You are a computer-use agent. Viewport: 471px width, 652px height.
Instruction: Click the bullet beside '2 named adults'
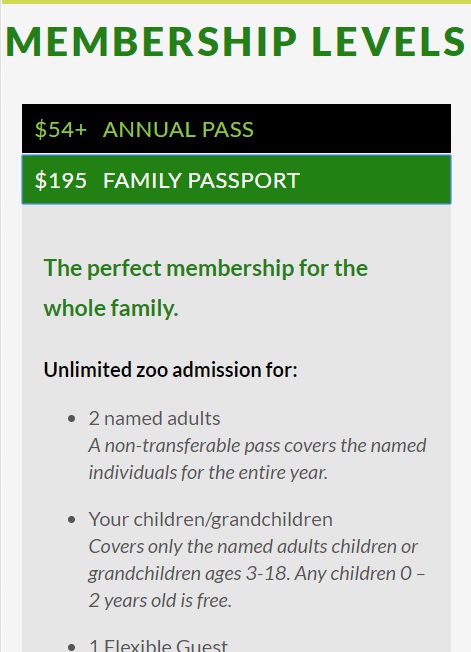pyautogui.click(x=72, y=419)
